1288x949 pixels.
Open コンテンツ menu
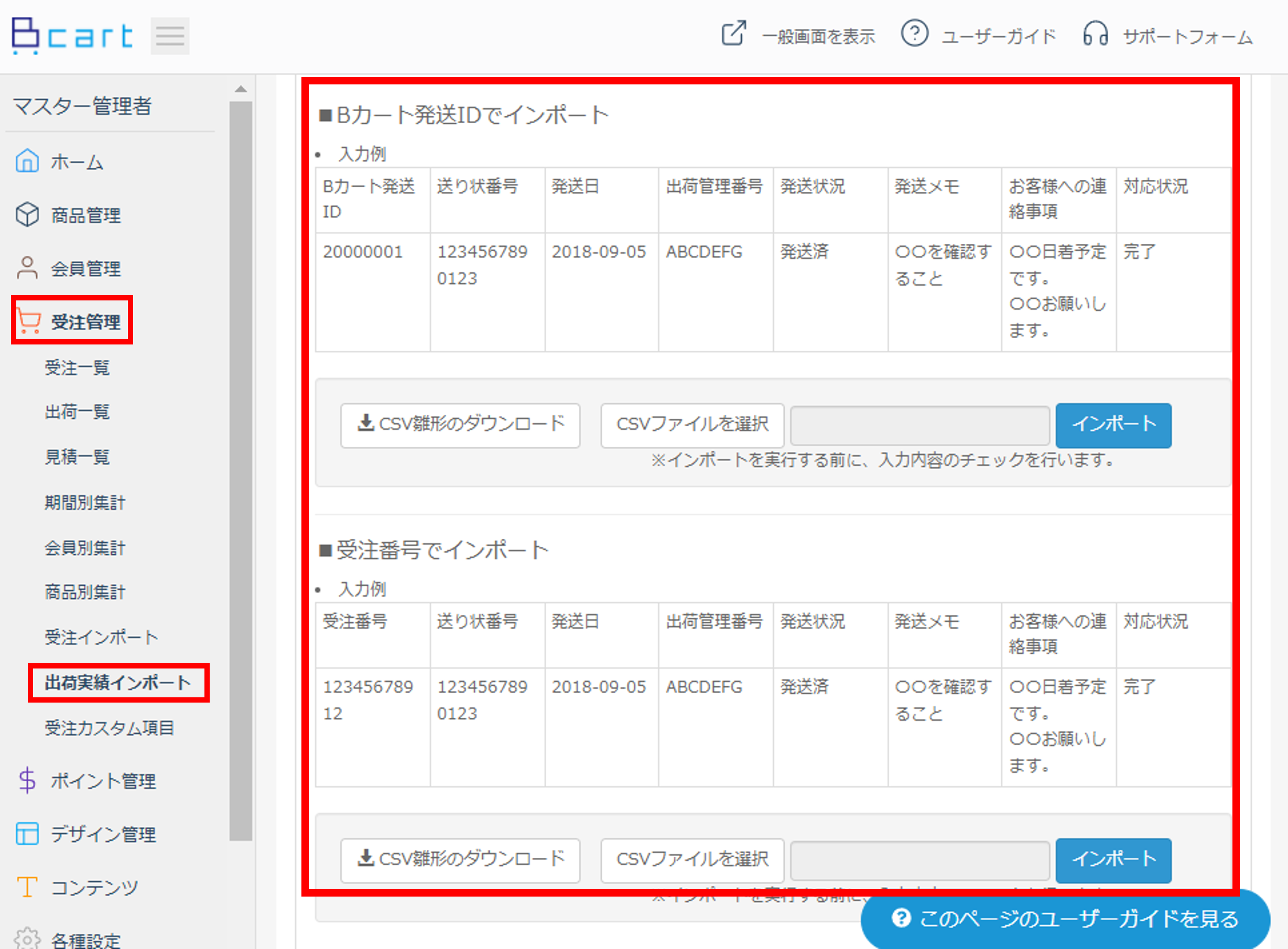pos(94,888)
